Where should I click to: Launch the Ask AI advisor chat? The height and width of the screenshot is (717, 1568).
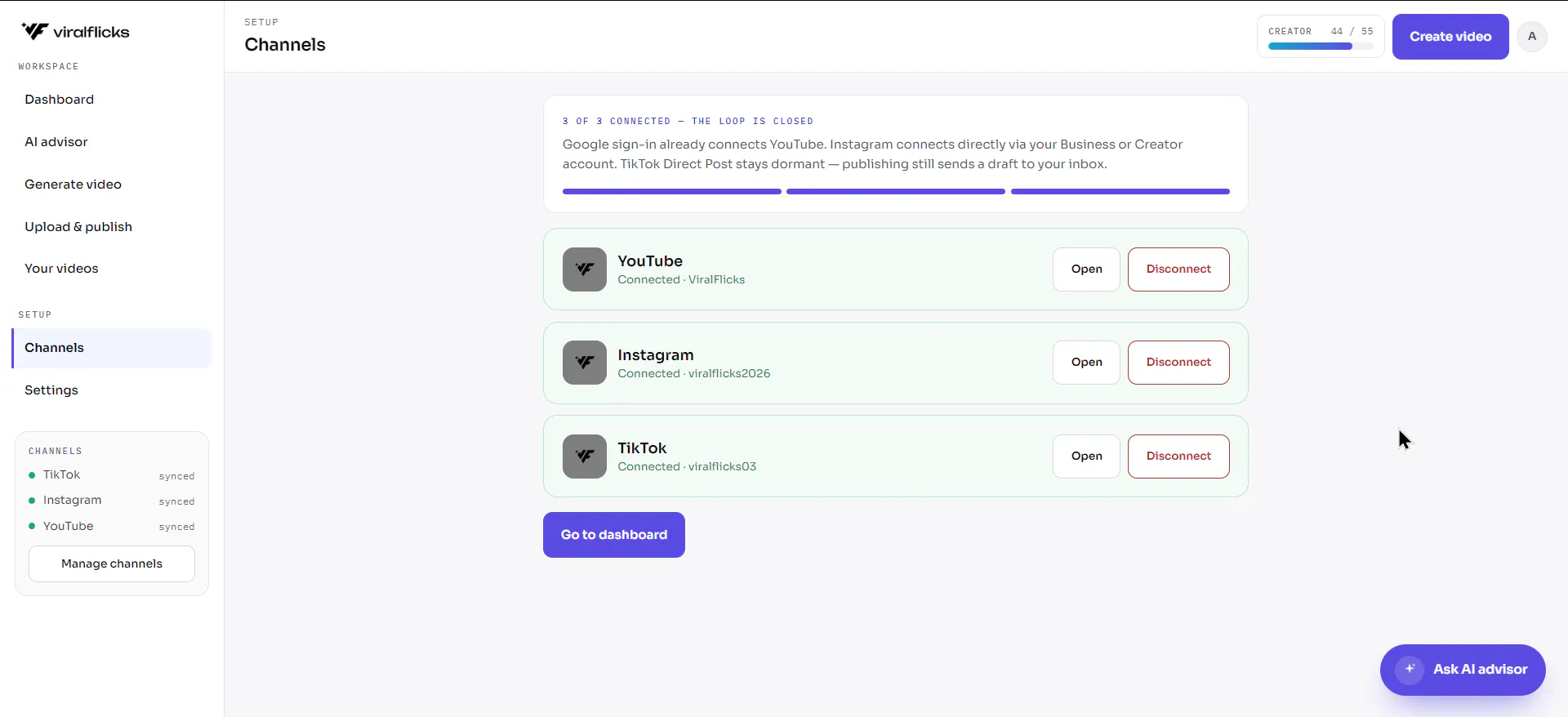[x=1463, y=670]
